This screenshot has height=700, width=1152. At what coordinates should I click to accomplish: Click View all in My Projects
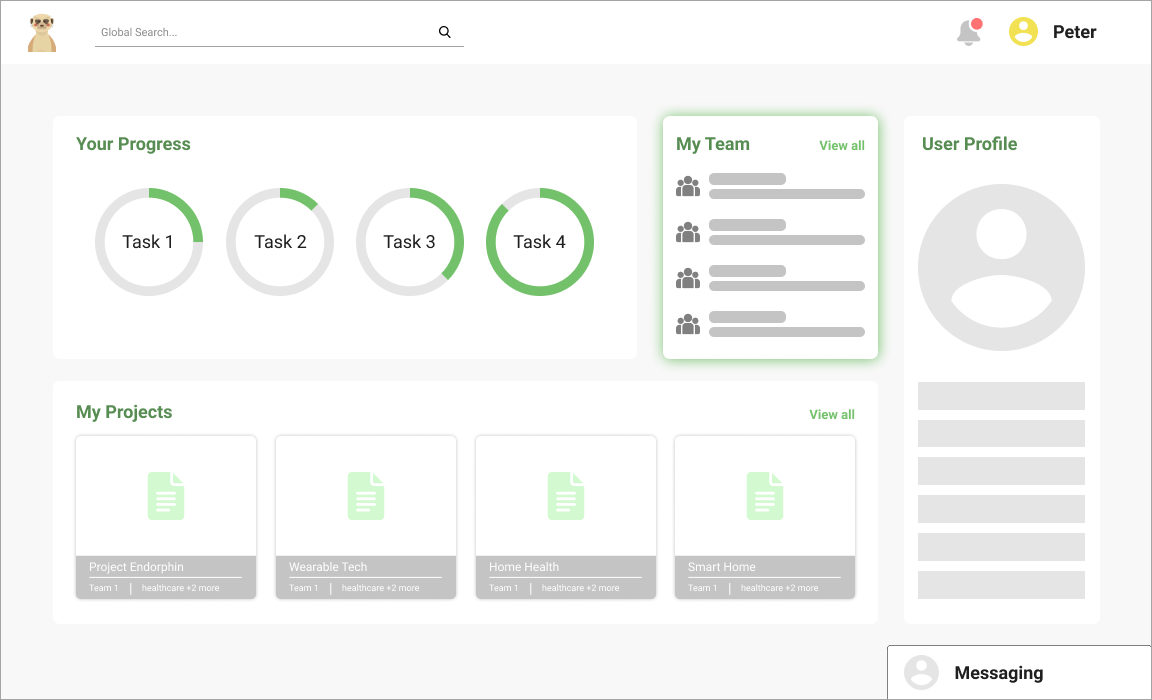[832, 415]
